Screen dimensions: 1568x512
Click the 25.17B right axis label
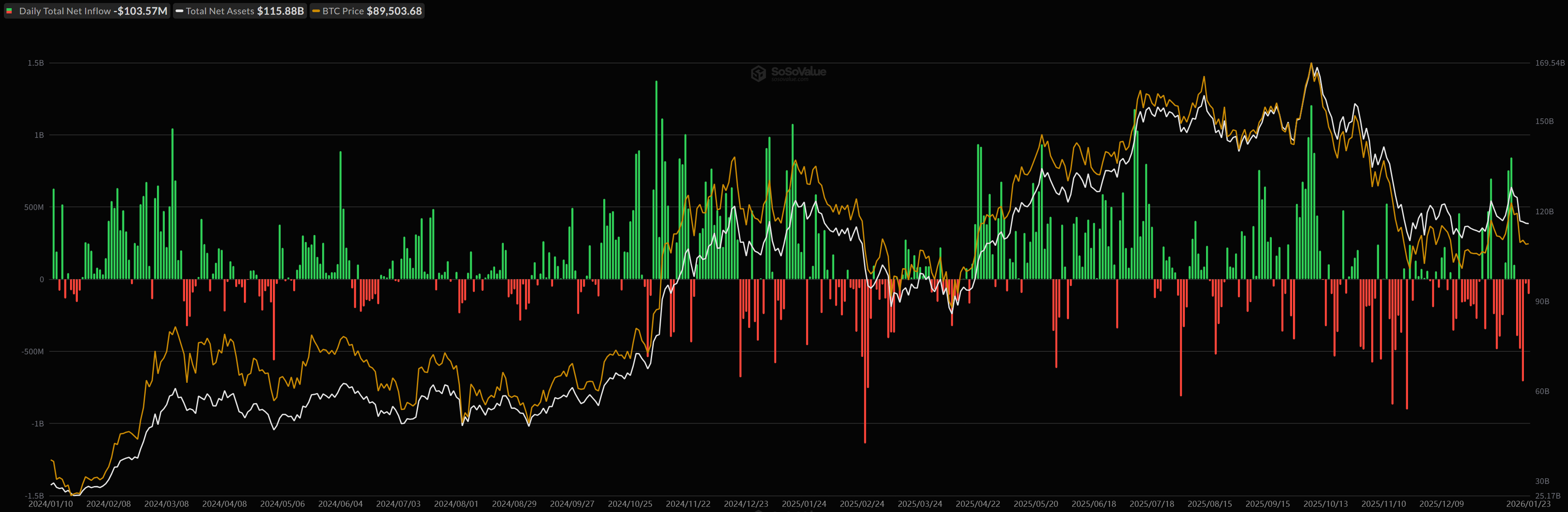(1547, 496)
